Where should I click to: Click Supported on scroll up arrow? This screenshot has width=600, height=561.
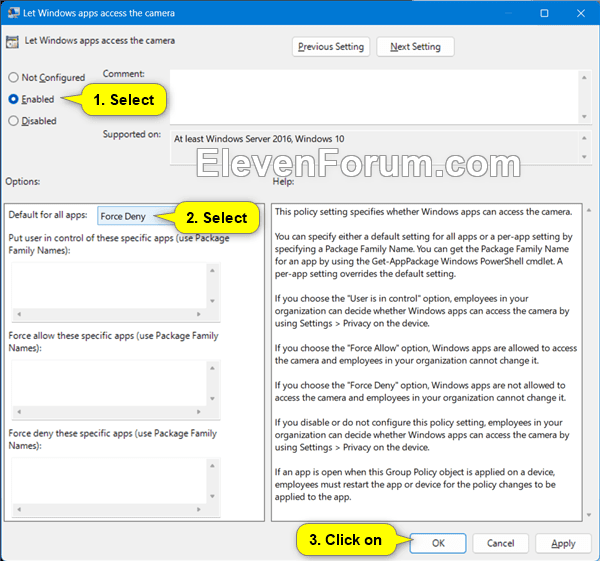tap(584, 138)
